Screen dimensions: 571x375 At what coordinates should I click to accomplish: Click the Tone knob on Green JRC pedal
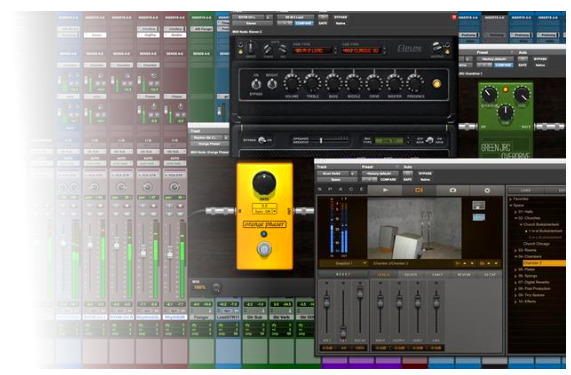505,112
